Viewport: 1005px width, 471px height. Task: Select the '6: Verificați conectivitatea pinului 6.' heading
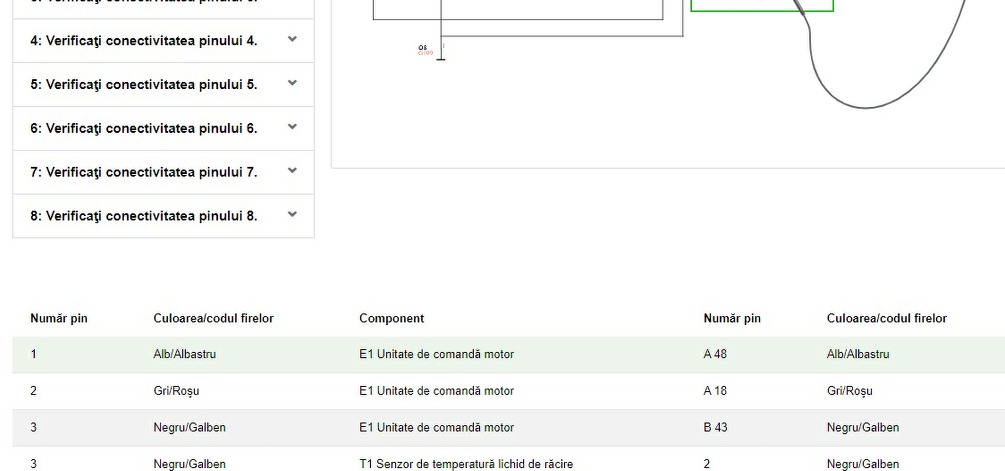click(143, 128)
